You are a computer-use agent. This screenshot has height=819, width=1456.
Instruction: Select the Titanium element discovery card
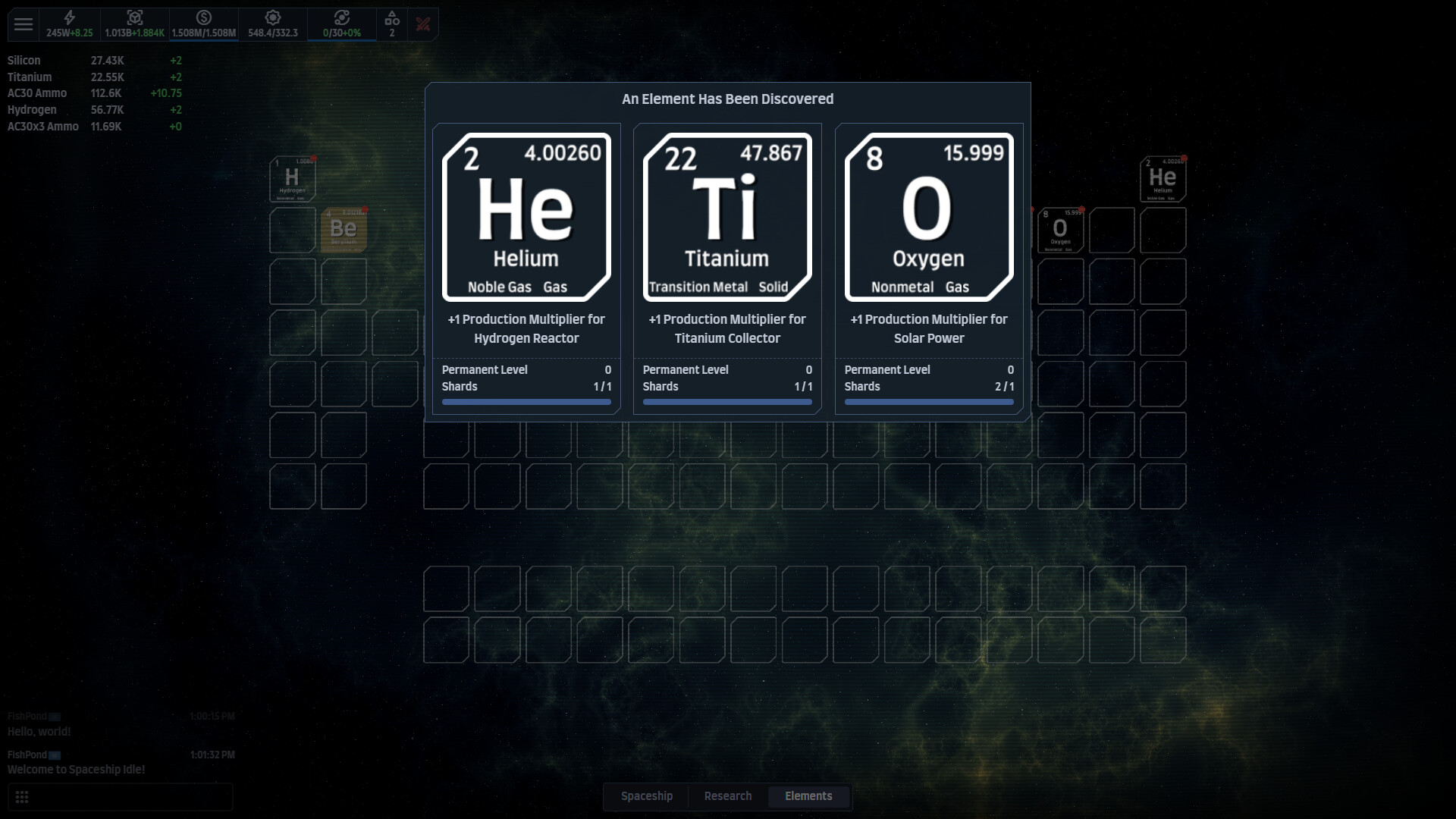pos(726,216)
